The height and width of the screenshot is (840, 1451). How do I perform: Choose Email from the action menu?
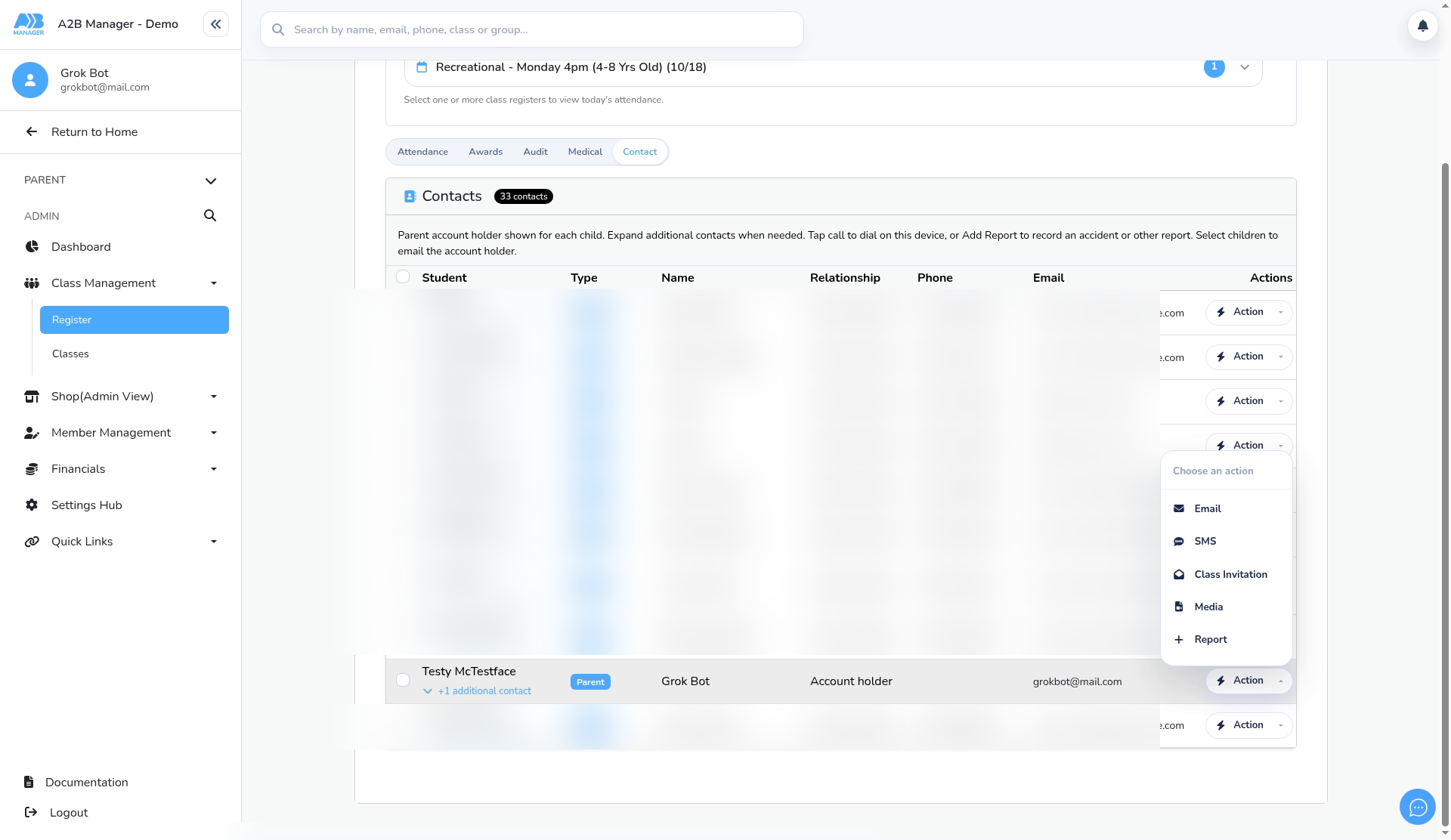pos(1226,508)
